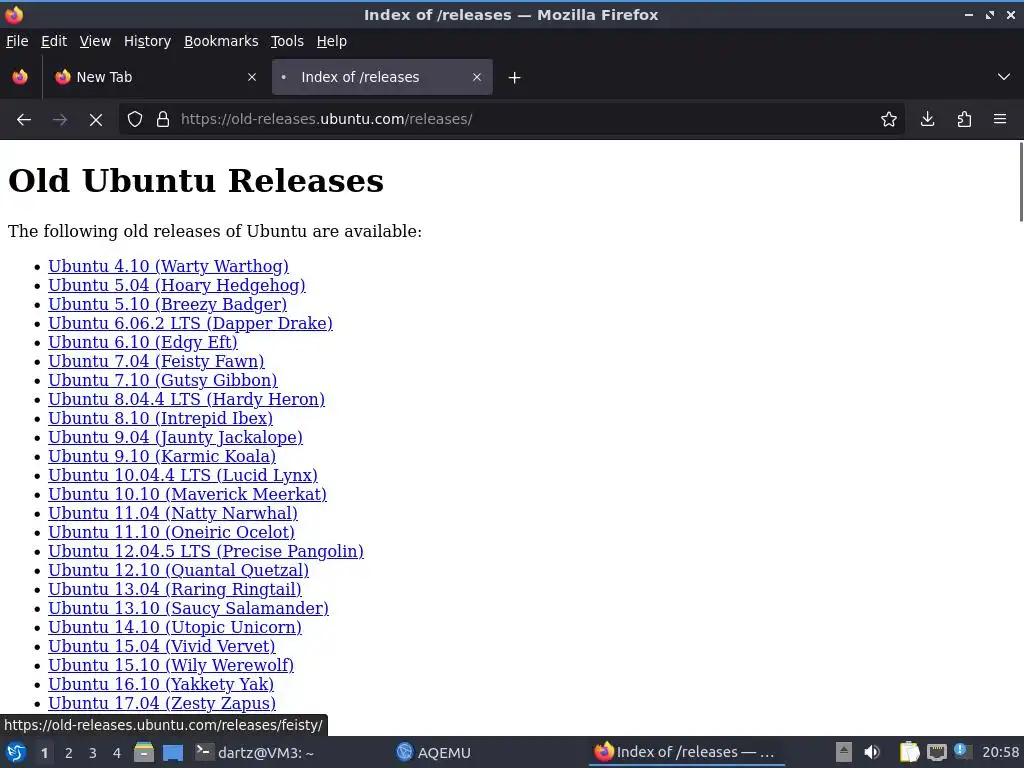Open volume control speaker icon
This screenshot has width=1024, height=768.
[872, 752]
